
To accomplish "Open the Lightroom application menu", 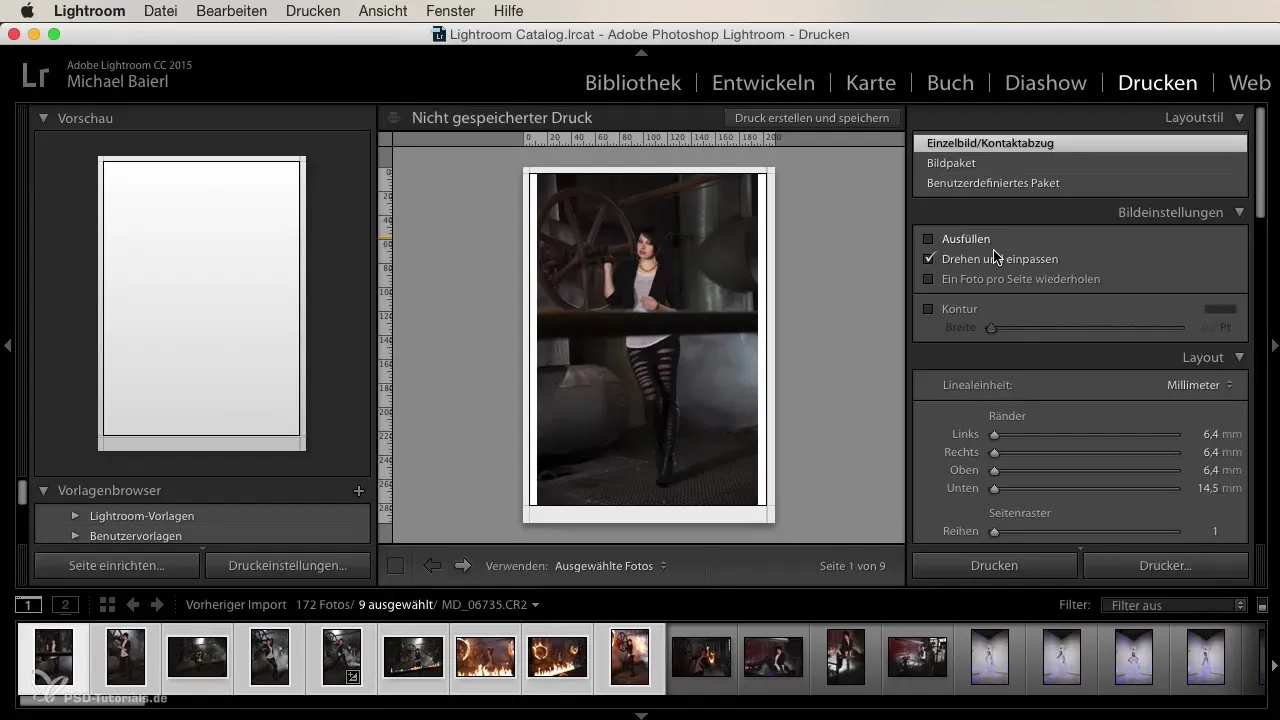I will [x=90, y=11].
